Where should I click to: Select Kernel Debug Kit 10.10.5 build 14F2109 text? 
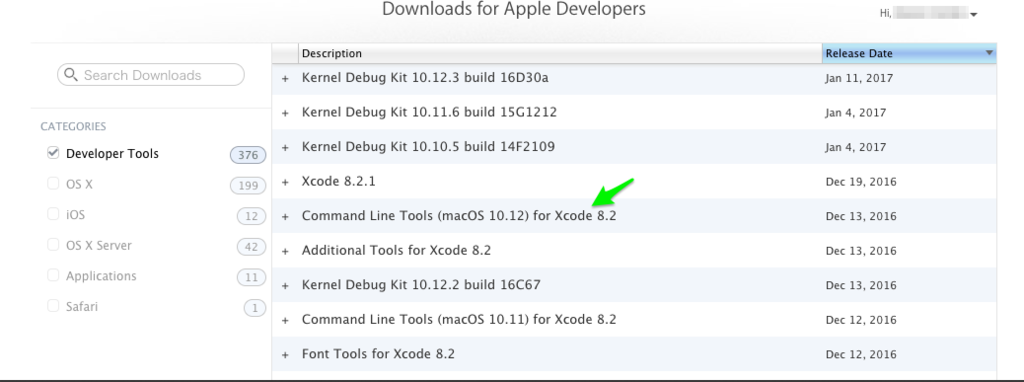coord(428,147)
